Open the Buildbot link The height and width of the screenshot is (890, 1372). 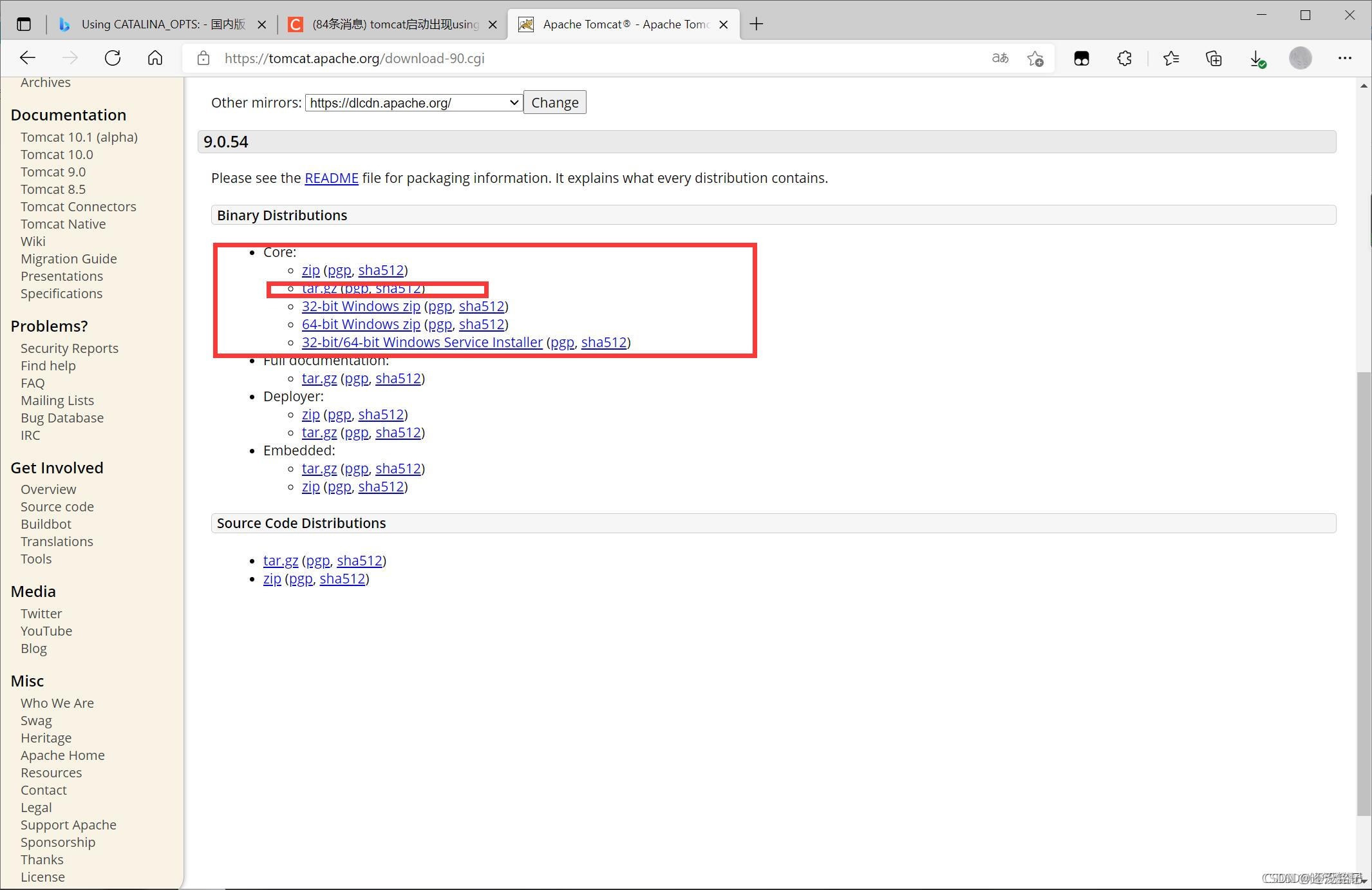(46, 524)
